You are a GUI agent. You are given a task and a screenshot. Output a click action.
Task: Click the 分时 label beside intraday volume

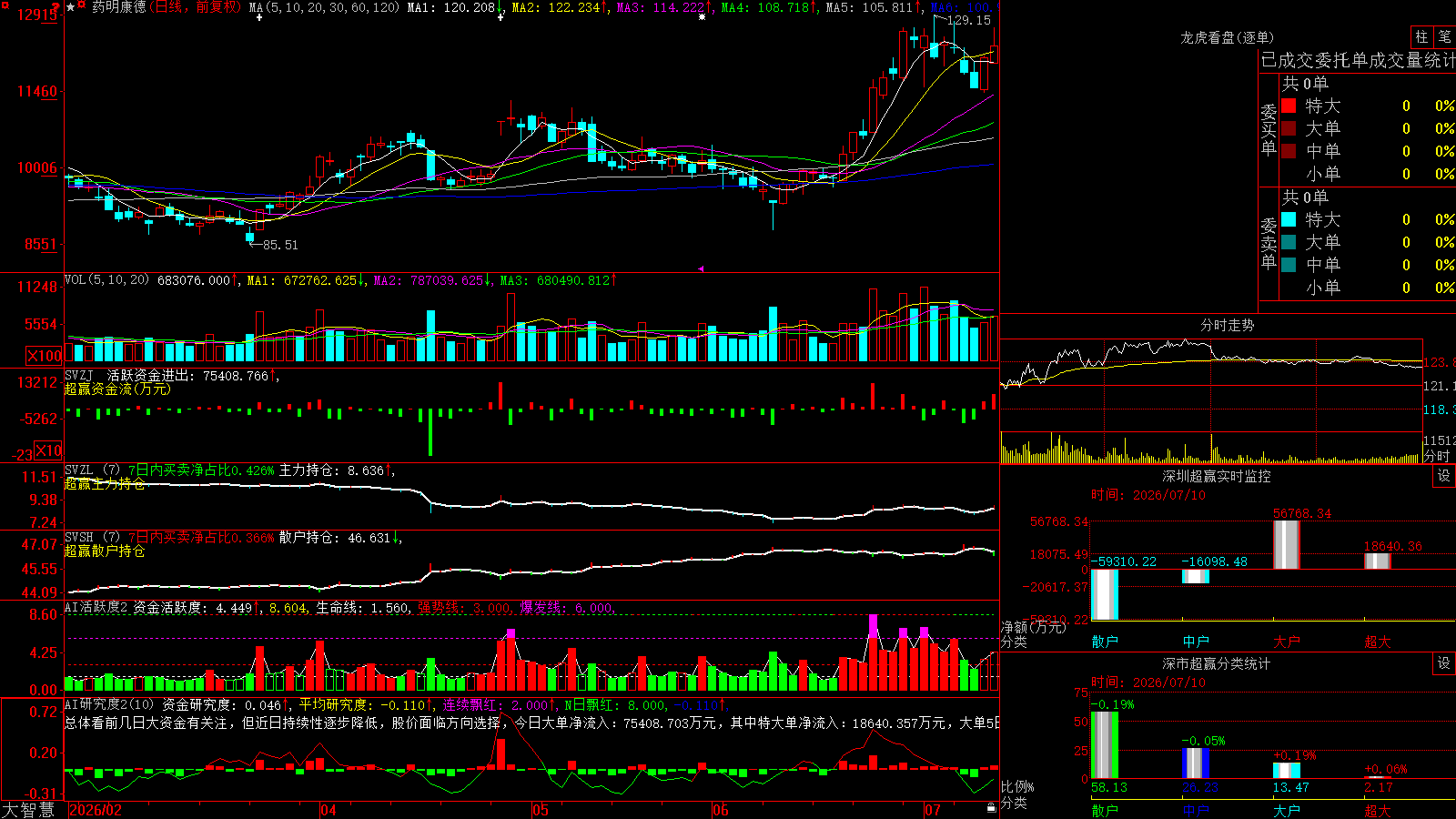pyautogui.click(x=1437, y=456)
